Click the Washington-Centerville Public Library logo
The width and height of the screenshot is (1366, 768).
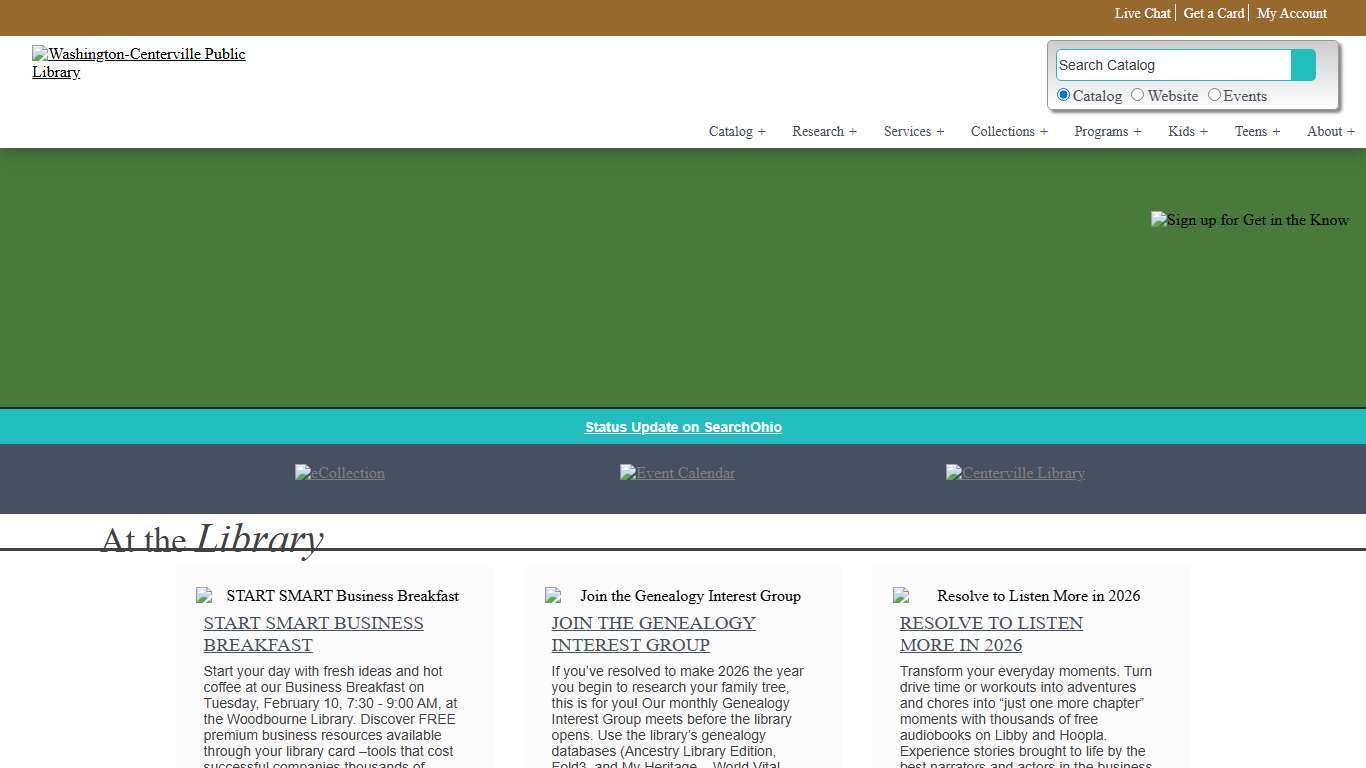point(138,62)
